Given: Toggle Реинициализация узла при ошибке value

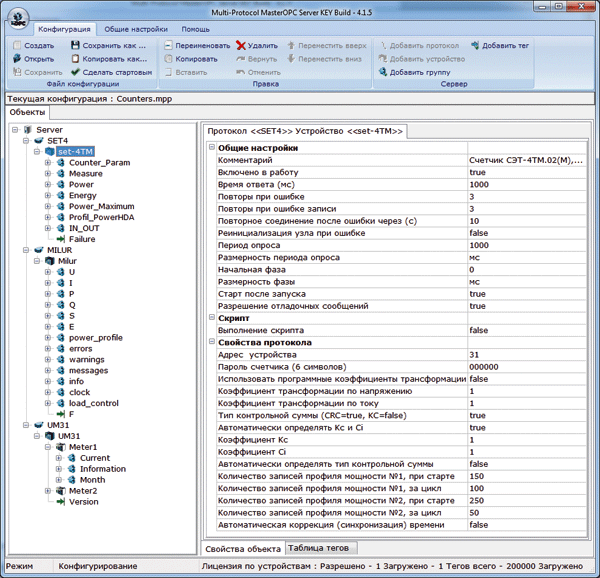Looking at the screenshot, I should point(527,233).
